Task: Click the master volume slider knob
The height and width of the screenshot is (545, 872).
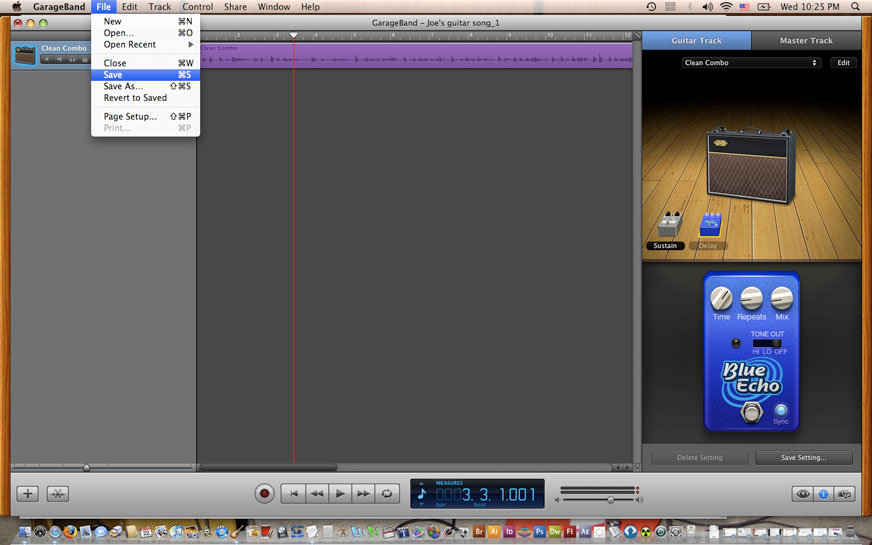Action: [x=610, y=499]
